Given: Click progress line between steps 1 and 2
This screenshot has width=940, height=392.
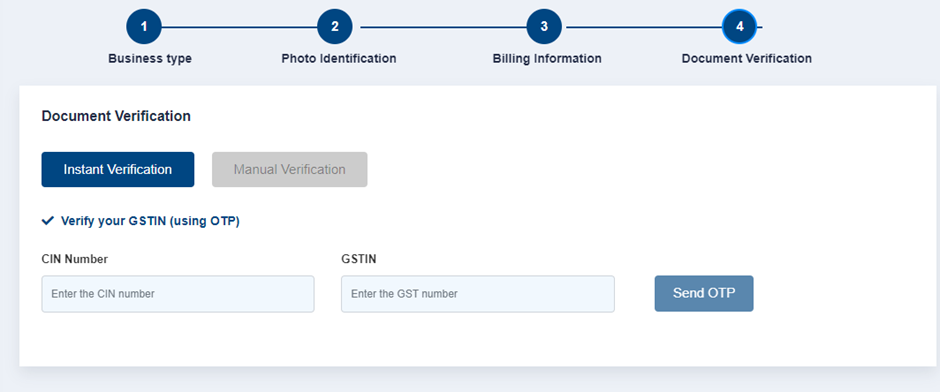Looking at the screenshot, I should click(239, 27).
